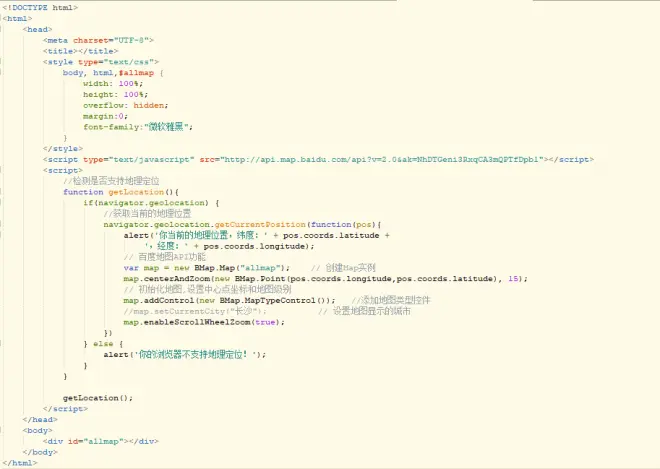Click the alert line with pos.coords.latitude
Screen dimensions: 660x469
point(256,235)
